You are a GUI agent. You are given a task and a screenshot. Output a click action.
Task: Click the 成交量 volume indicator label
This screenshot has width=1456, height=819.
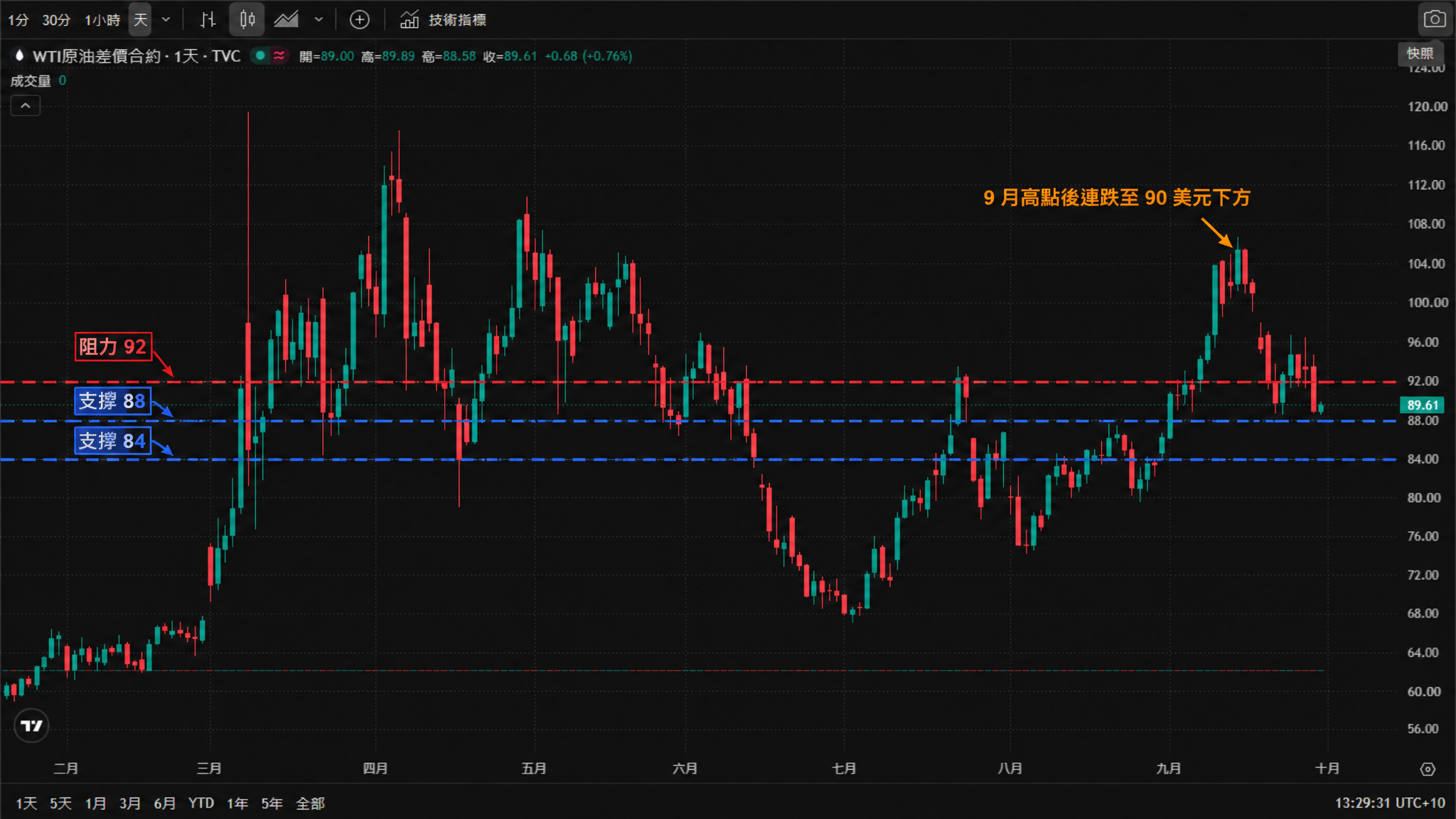click(31, 81)
